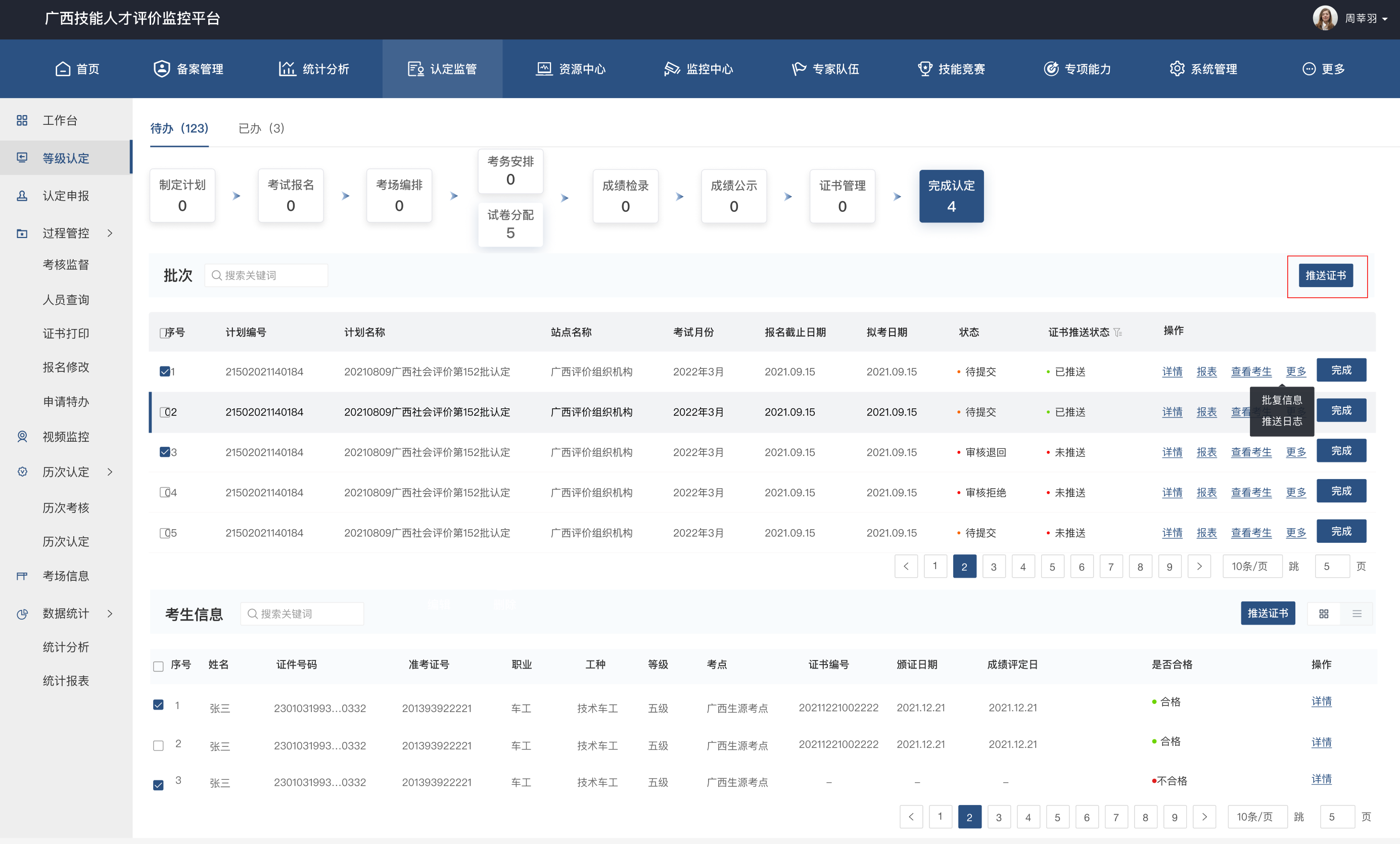Click the 考场信息 desk icon
Image resolution: width=1400 pixels, height=844 pixels.
coord(22,576)
